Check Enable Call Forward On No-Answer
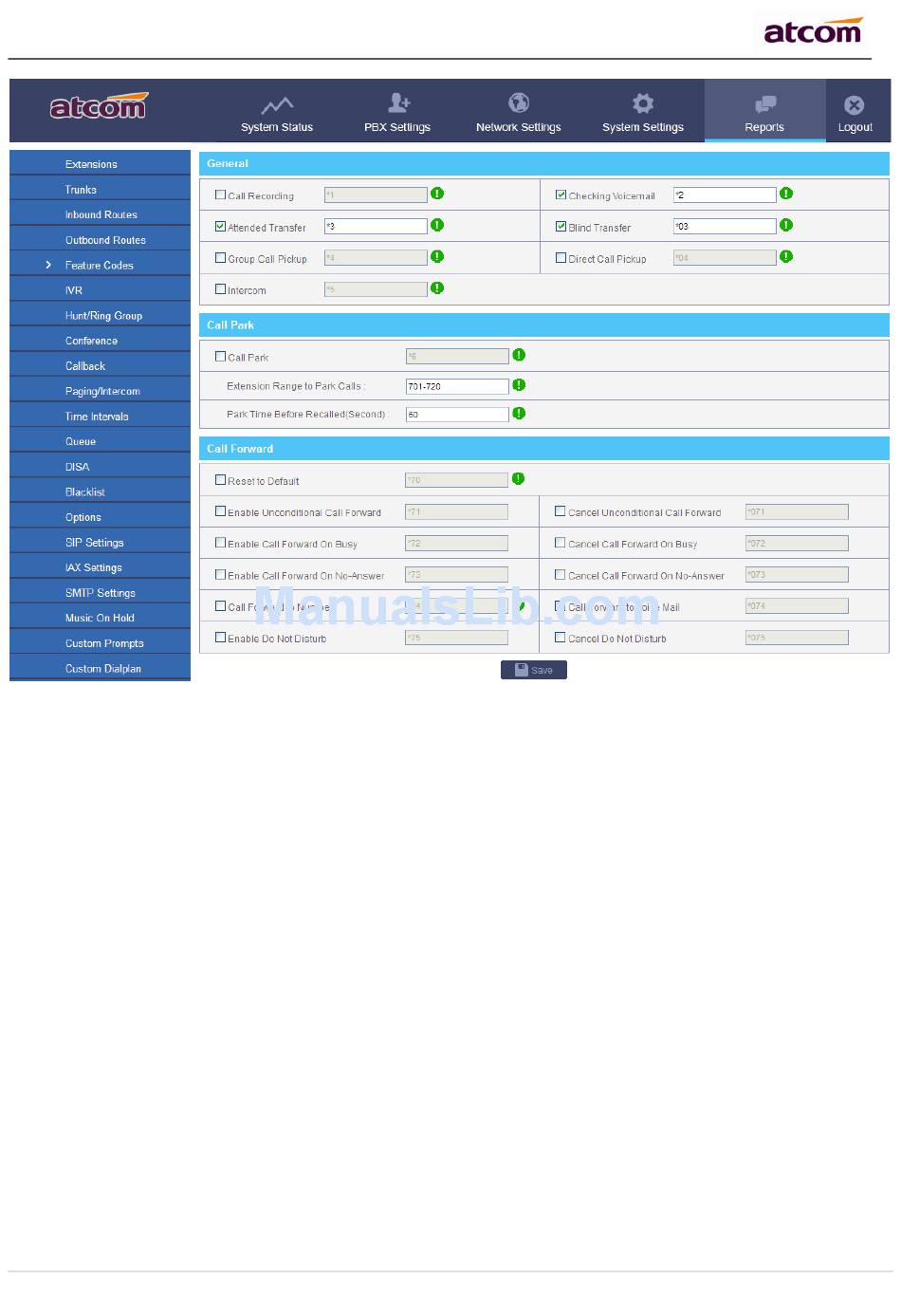 [x=220, y=574]
